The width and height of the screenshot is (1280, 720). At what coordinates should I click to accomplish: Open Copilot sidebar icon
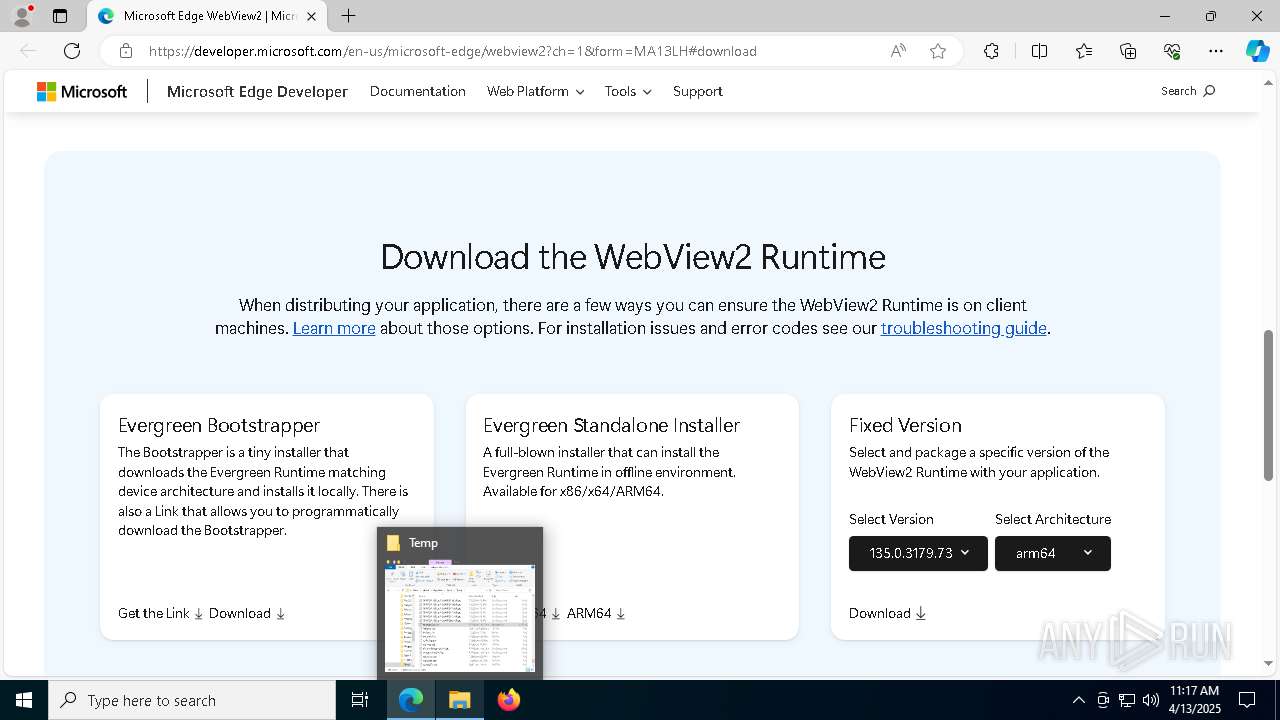click(1257, 51)
